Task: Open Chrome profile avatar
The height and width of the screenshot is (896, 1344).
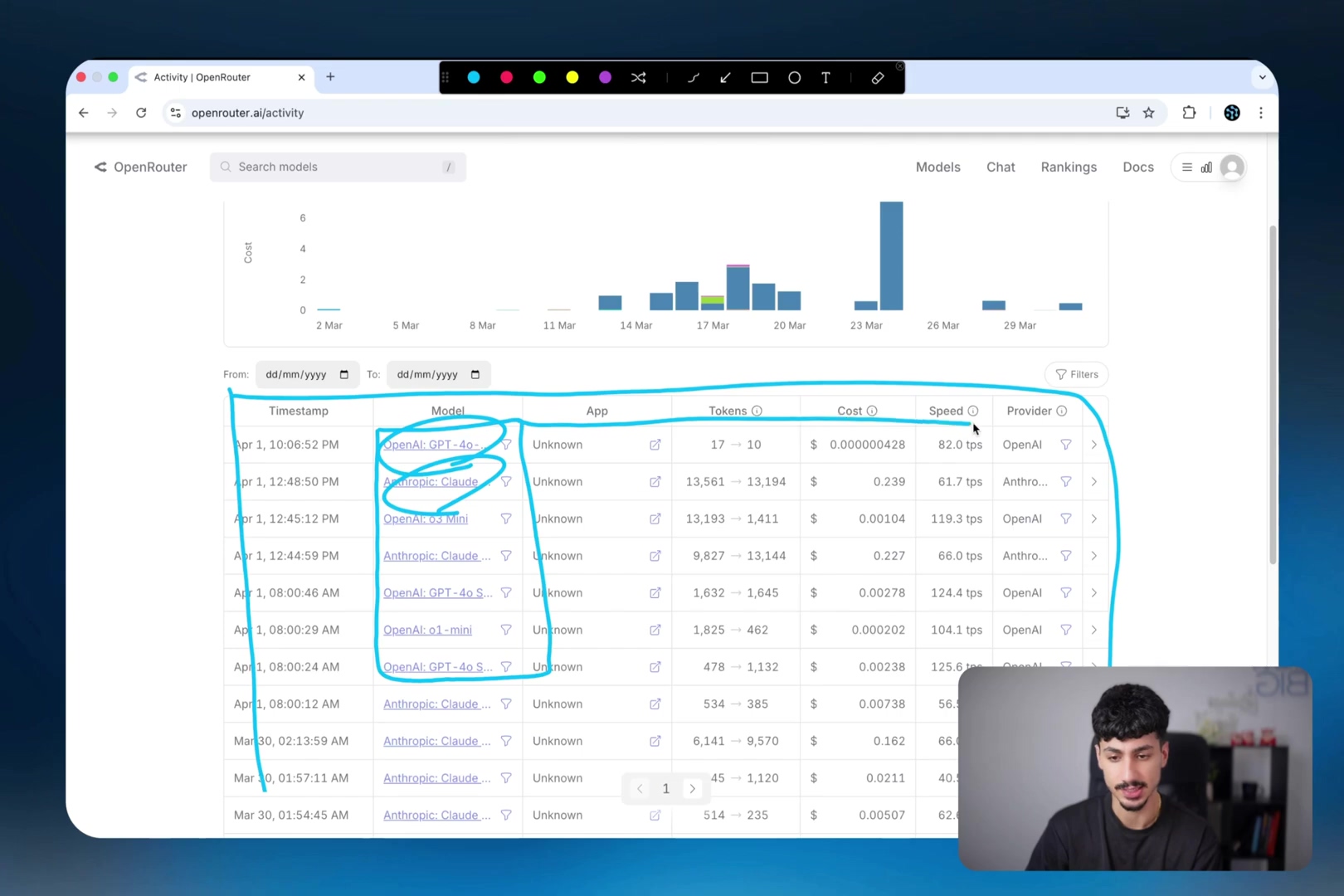Action: 1232,113
